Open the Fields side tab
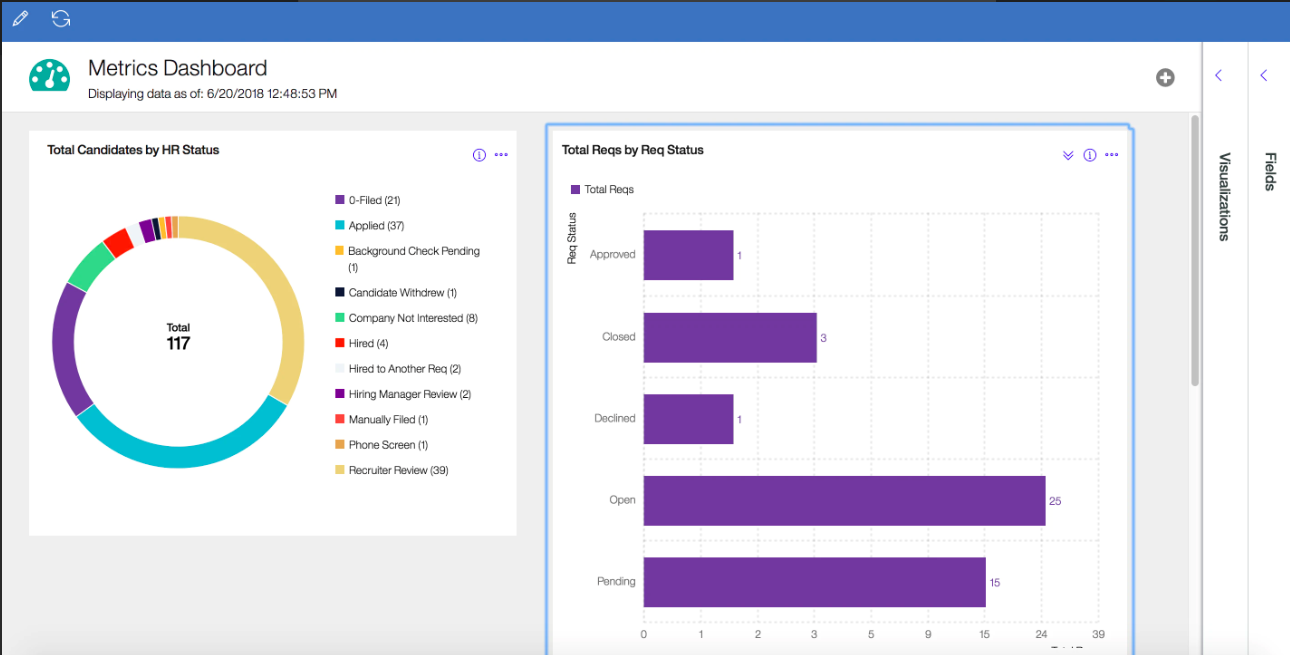Viewport: 1290px width, 655px height. [1270, 171]
